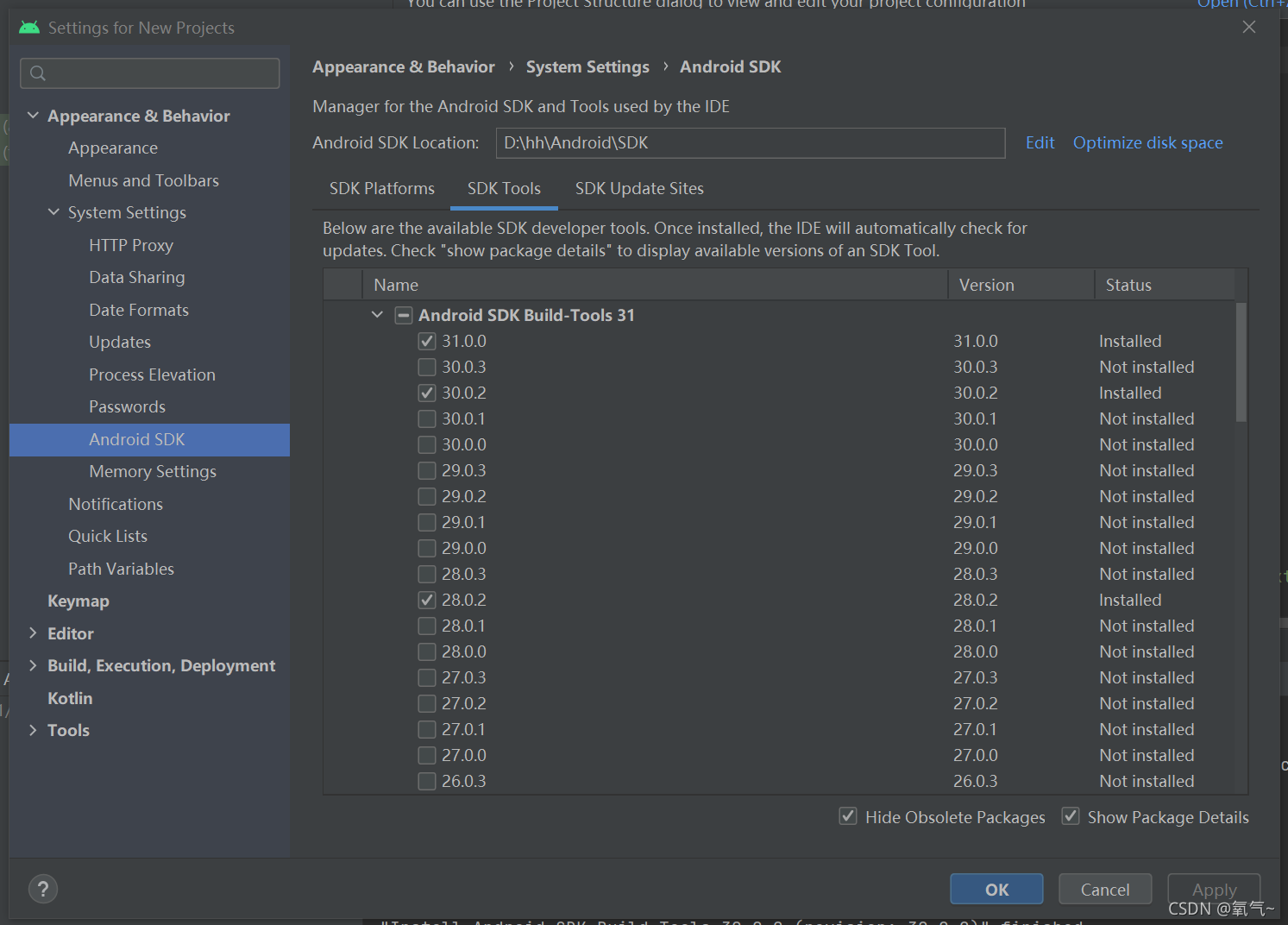The image size is (1288, 925).
Task: Open Data Sharing settings
Action: pos(137,277)
